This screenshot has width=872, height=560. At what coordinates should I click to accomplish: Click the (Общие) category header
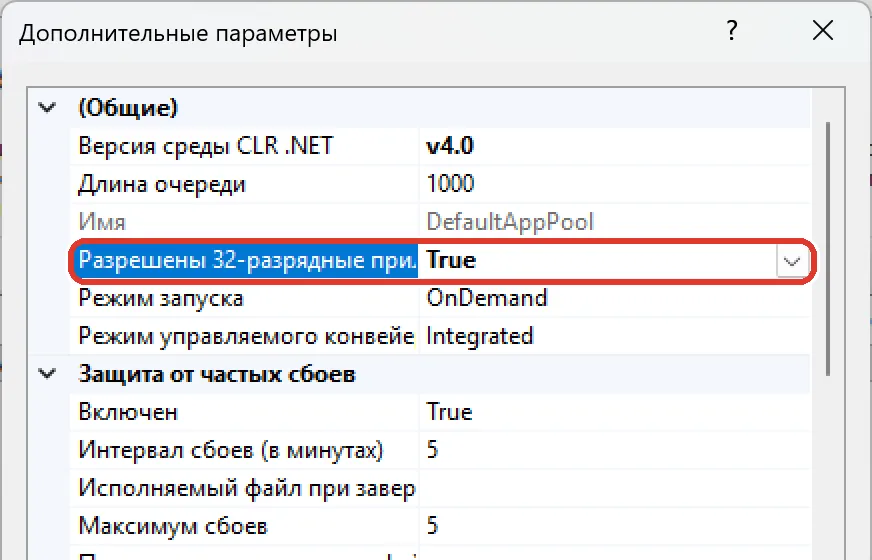coord(128,107)
